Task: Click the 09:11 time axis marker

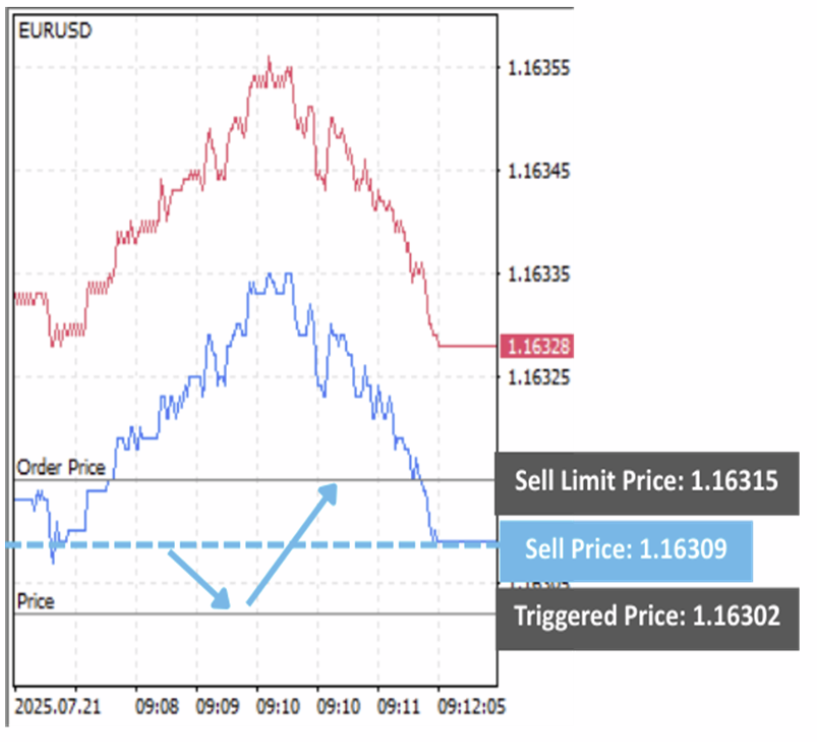Action: [x=400, y=706]
